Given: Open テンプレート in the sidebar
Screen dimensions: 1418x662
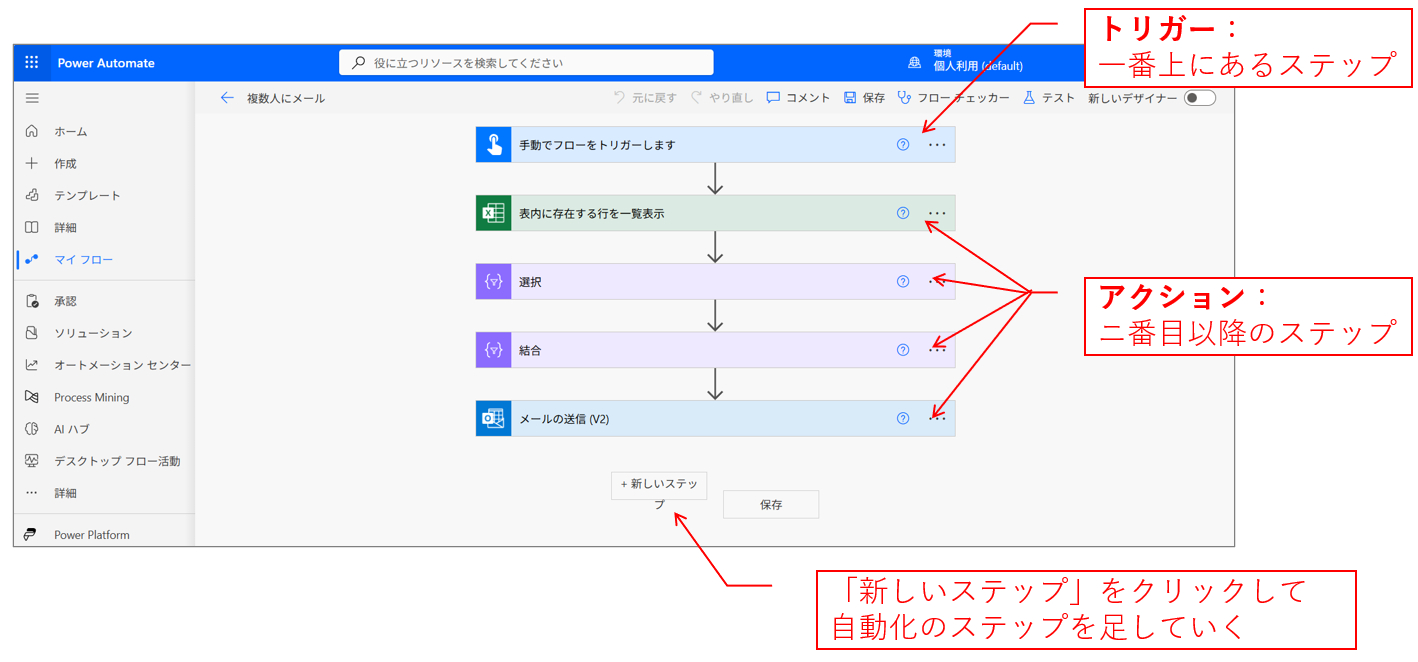Looking at the screenshot, I should (87, 196).
